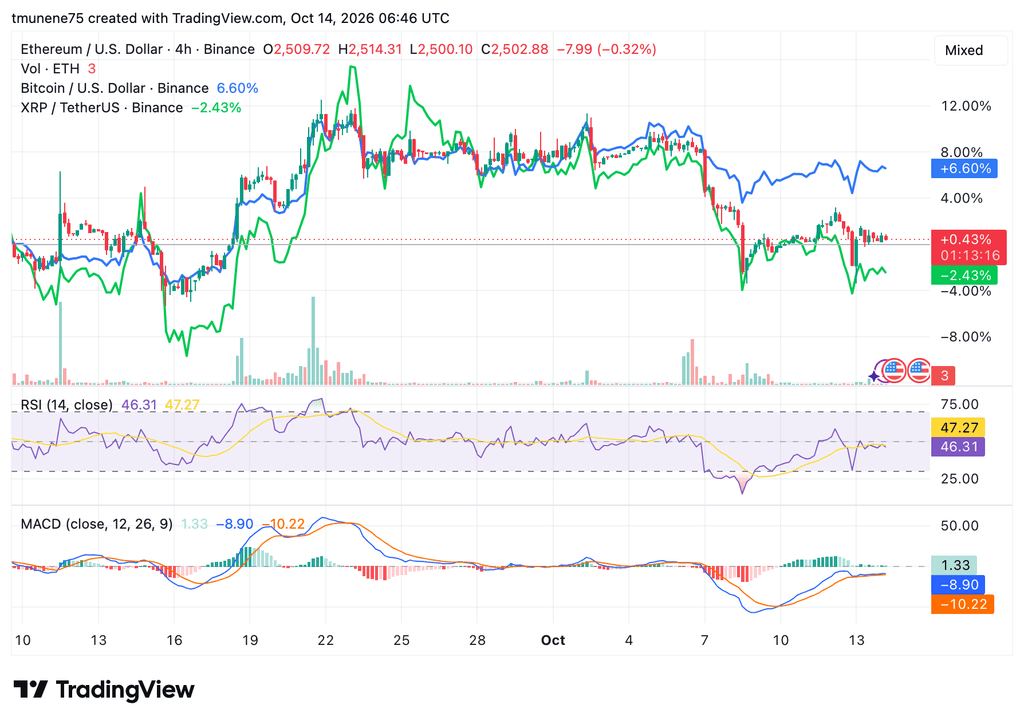The height and width of the screenshot is (724, 1024).
Task: Click the MACD (close, 12, 26, 9) legend
Action: coord(97,524)
